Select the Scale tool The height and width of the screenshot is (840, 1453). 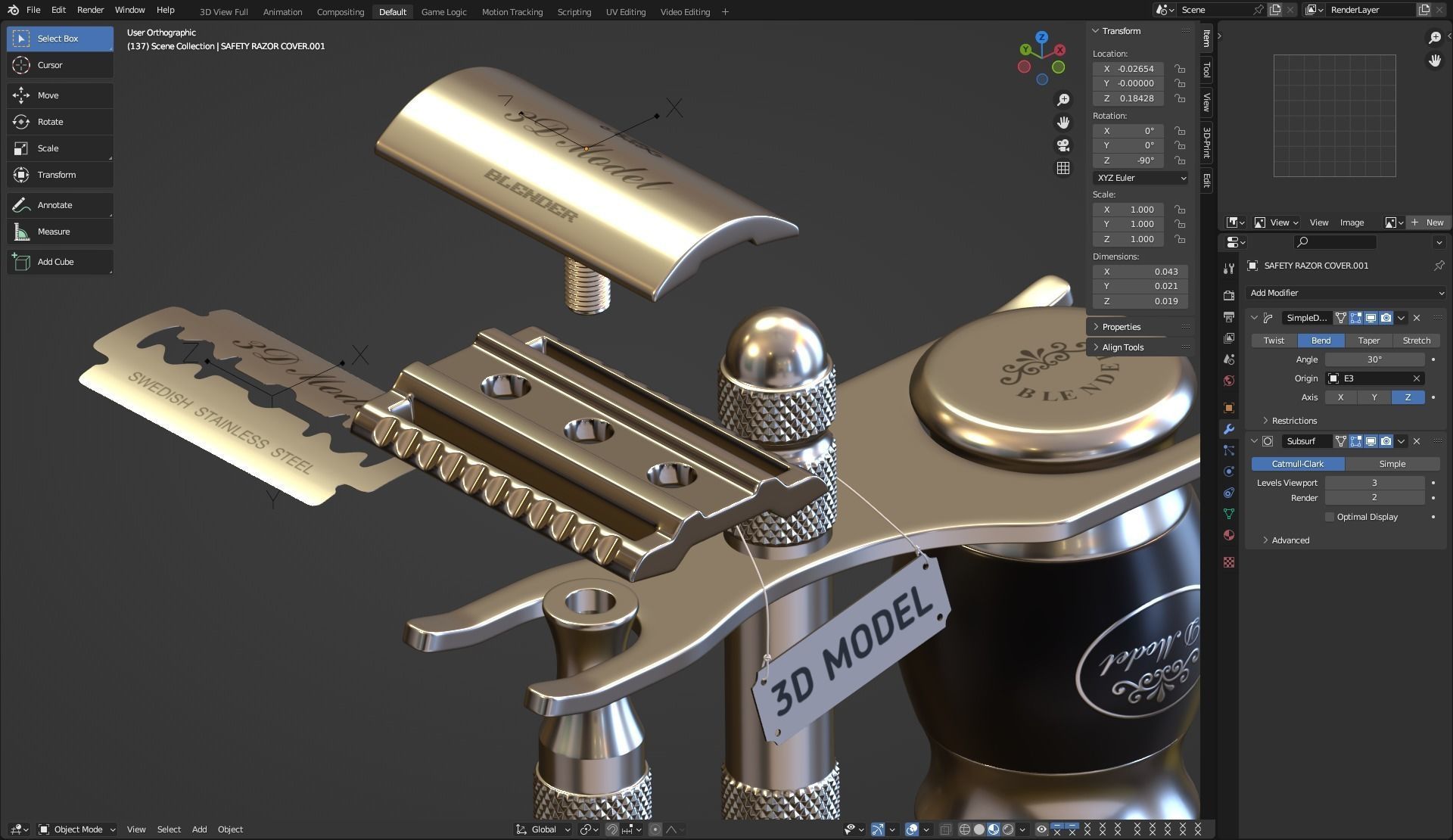point(60,148)
